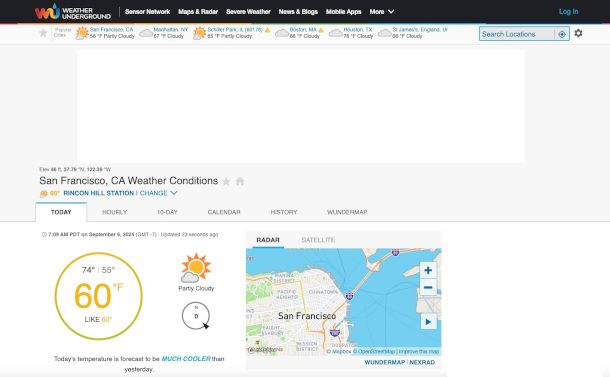610x377 pixels.
Task: Select Manhattan, NY popular city
Action: point(170,30)
